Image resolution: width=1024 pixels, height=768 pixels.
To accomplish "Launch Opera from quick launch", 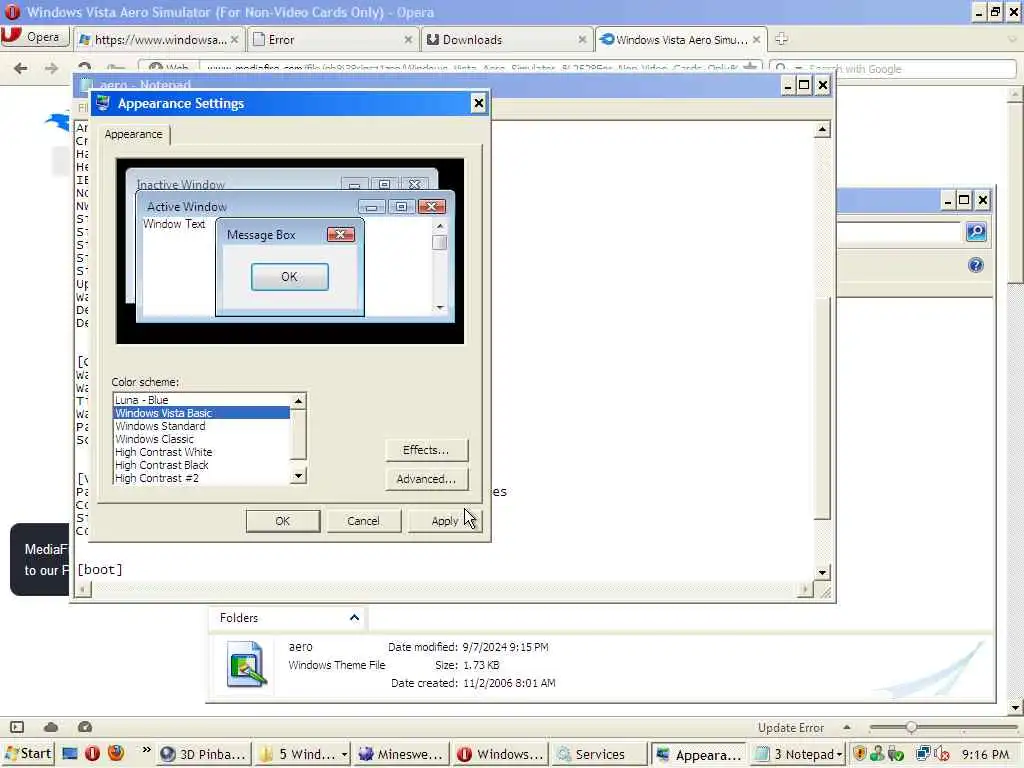I will point(93,754).
